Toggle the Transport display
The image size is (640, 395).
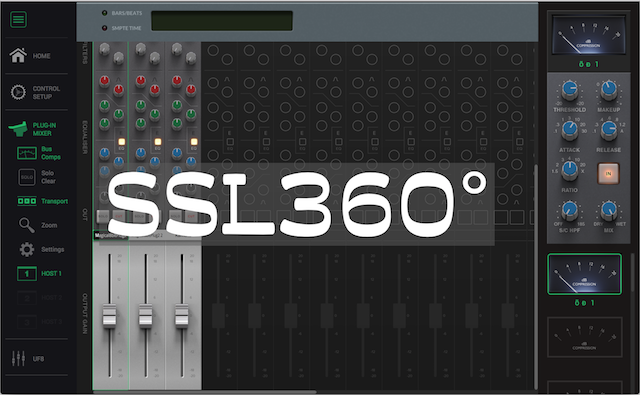[x=42, y=201]
